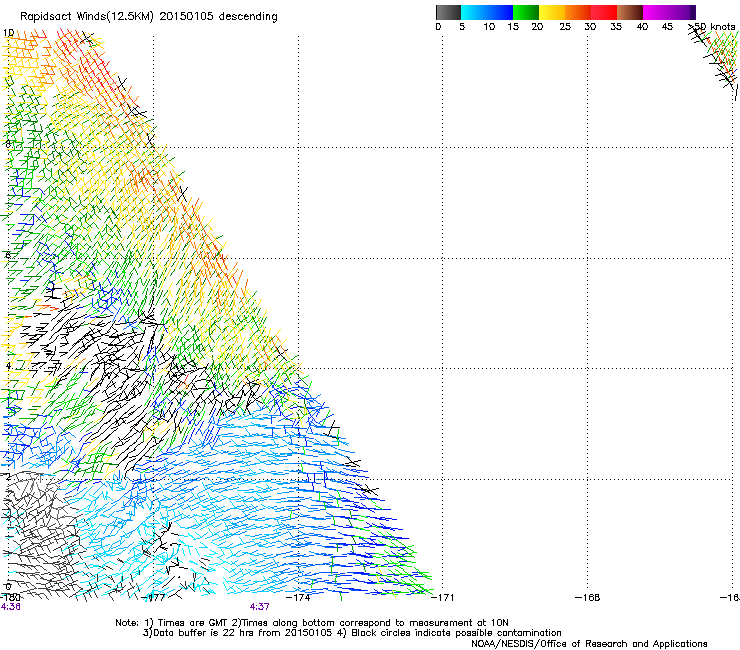The image size is (740, 650).
Task: Click the yellow 20-25 knots legend segment
Action: point(552,12)
